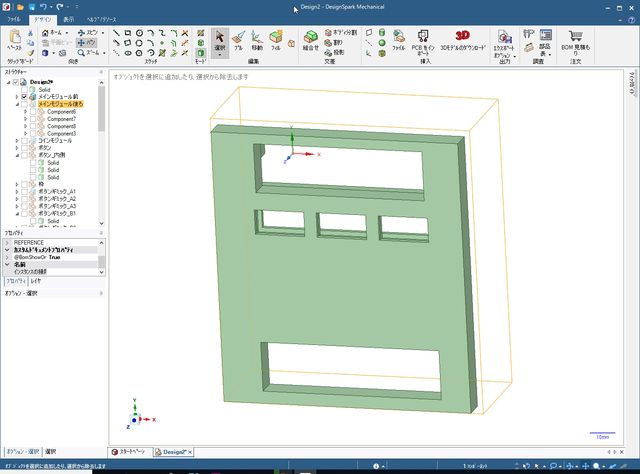The height and width of the screenshot is (474, 640).
Task: Insert a sphere using the green sphere icon
Action: (382, 43)
